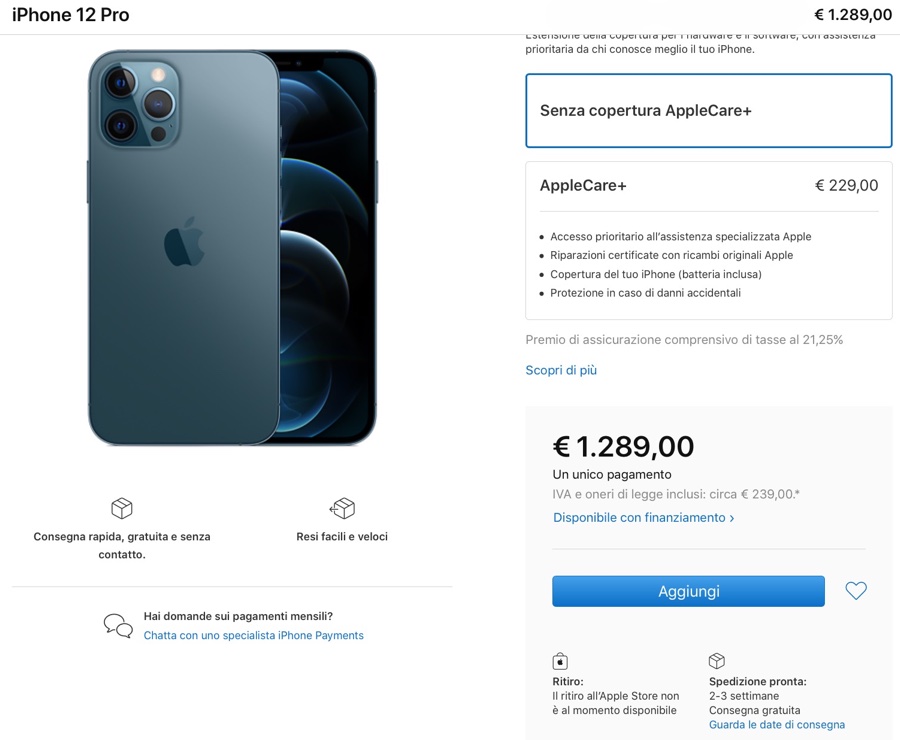Open the Scopri di più link
The height and width of the screenshot is (740, 900).
pyautogui.click(x=561, y=370)
